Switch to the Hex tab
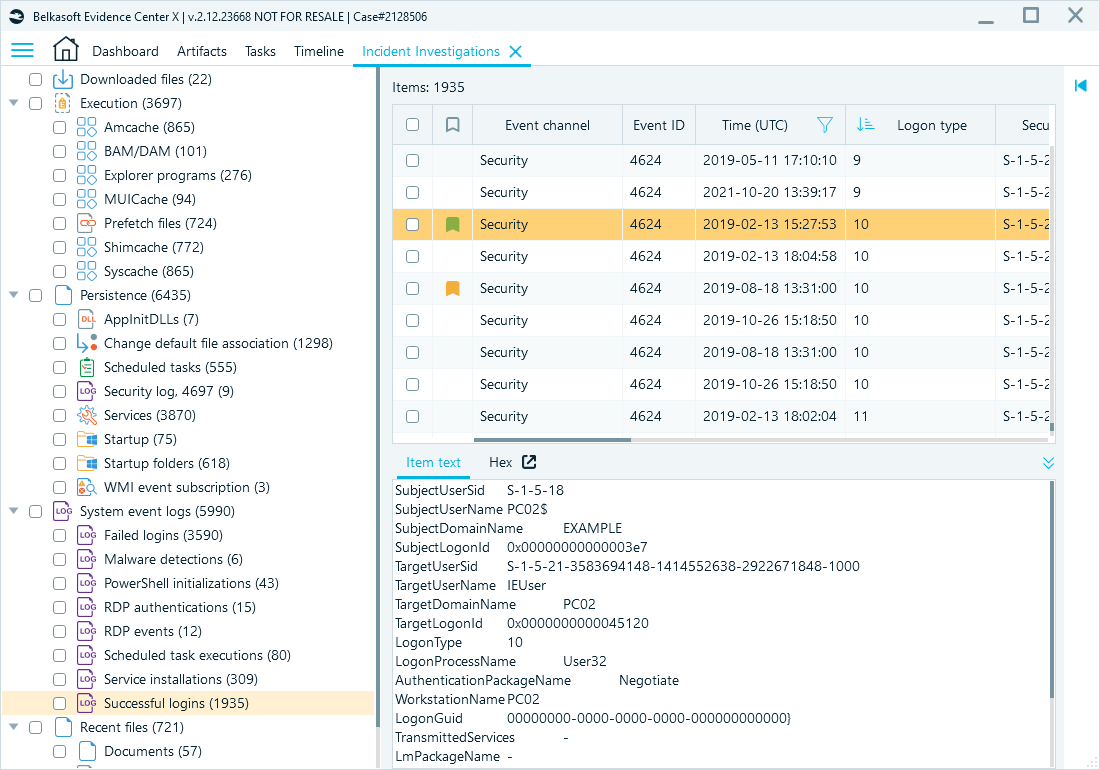 (x=500, y=462)
